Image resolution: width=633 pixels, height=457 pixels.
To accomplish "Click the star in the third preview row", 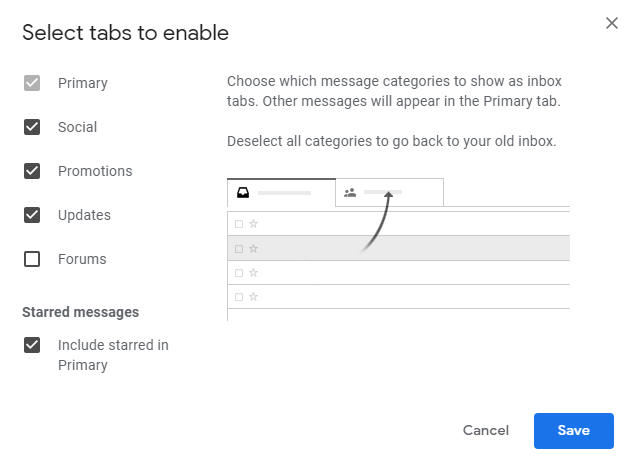I will (254, 272).
